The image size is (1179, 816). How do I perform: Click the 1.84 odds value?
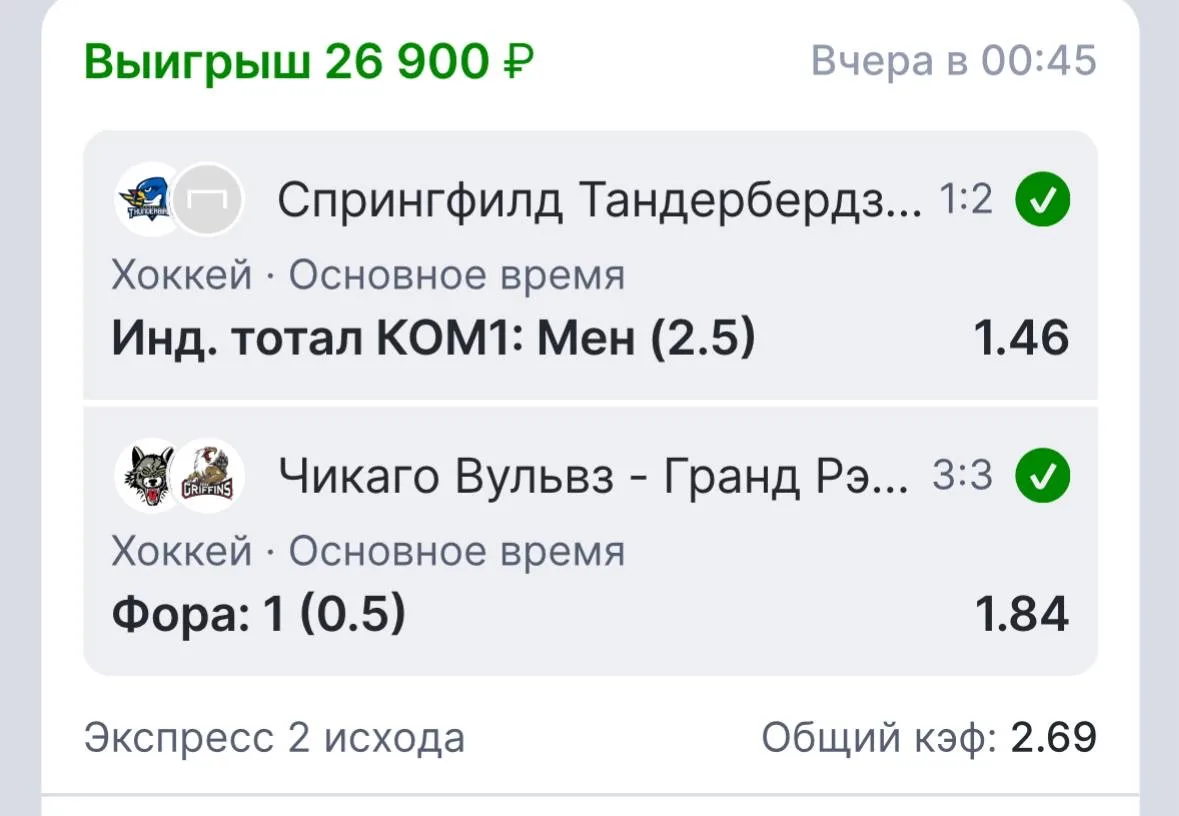(x=1022, y=614)
